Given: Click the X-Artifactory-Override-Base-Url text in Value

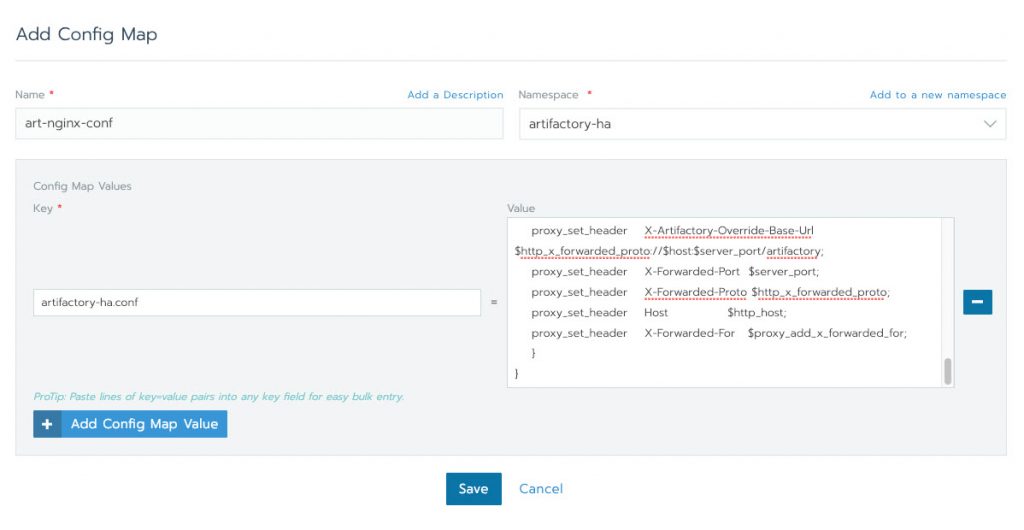Looking at the screenshot, I should click(x=729, y=231).
